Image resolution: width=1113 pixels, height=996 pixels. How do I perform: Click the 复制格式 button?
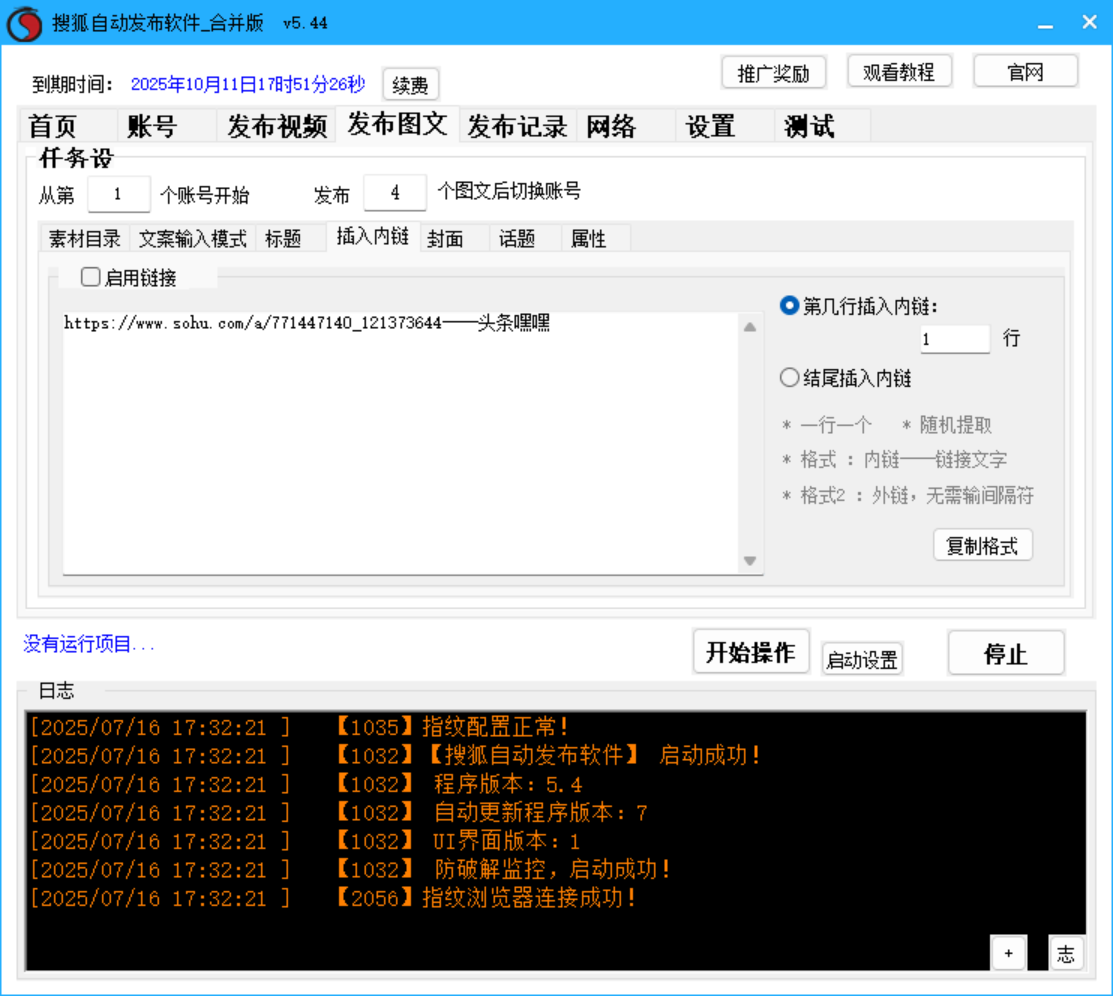(x=982, y=545)
